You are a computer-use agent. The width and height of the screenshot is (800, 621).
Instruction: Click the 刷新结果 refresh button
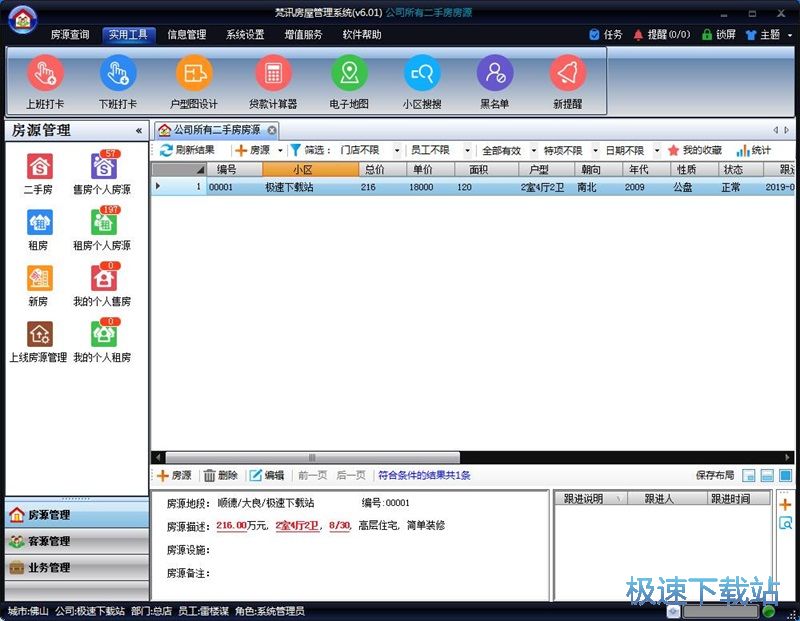pos(188,150)
